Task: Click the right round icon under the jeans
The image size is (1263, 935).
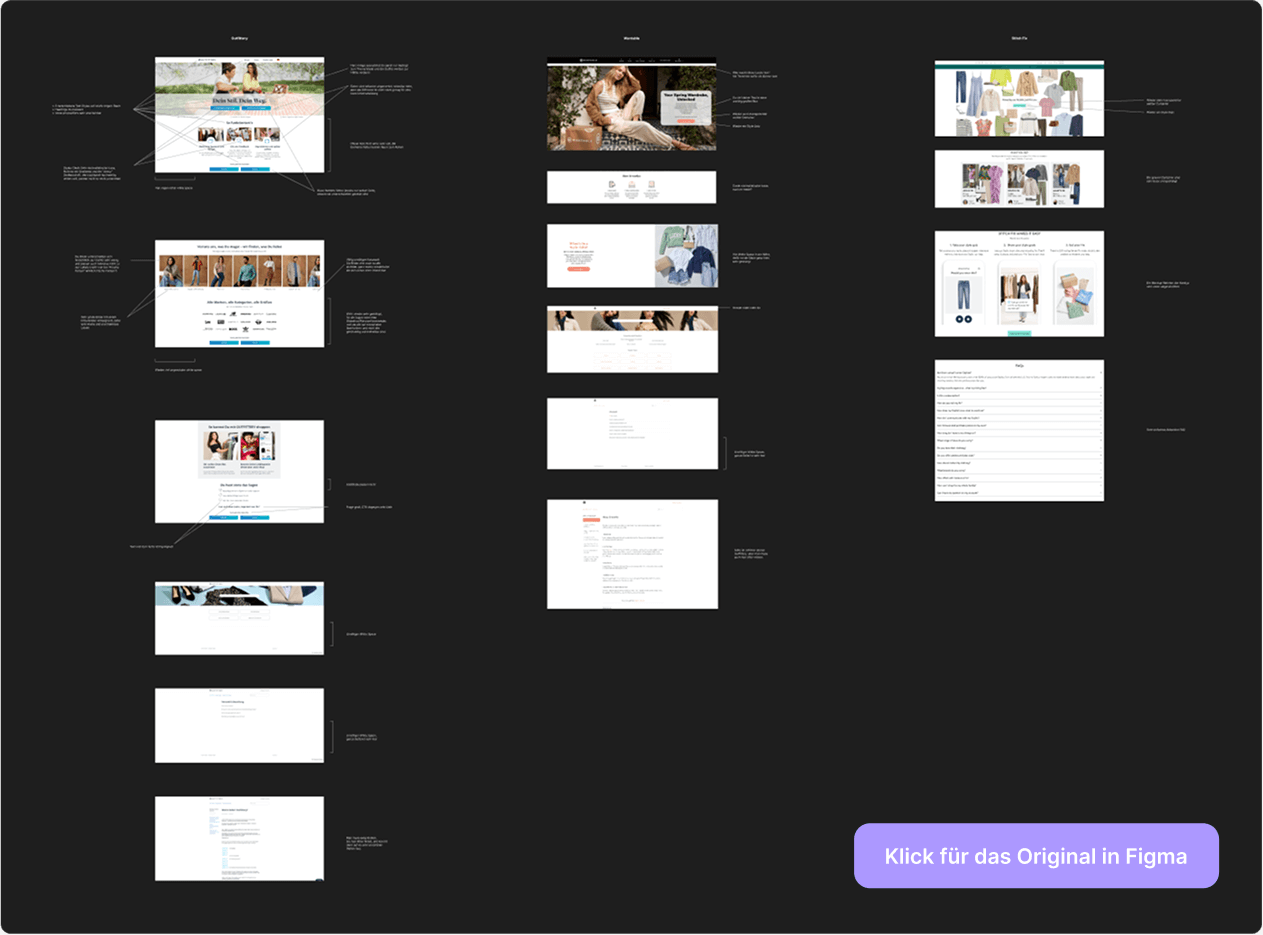Action: pos(970,319)
